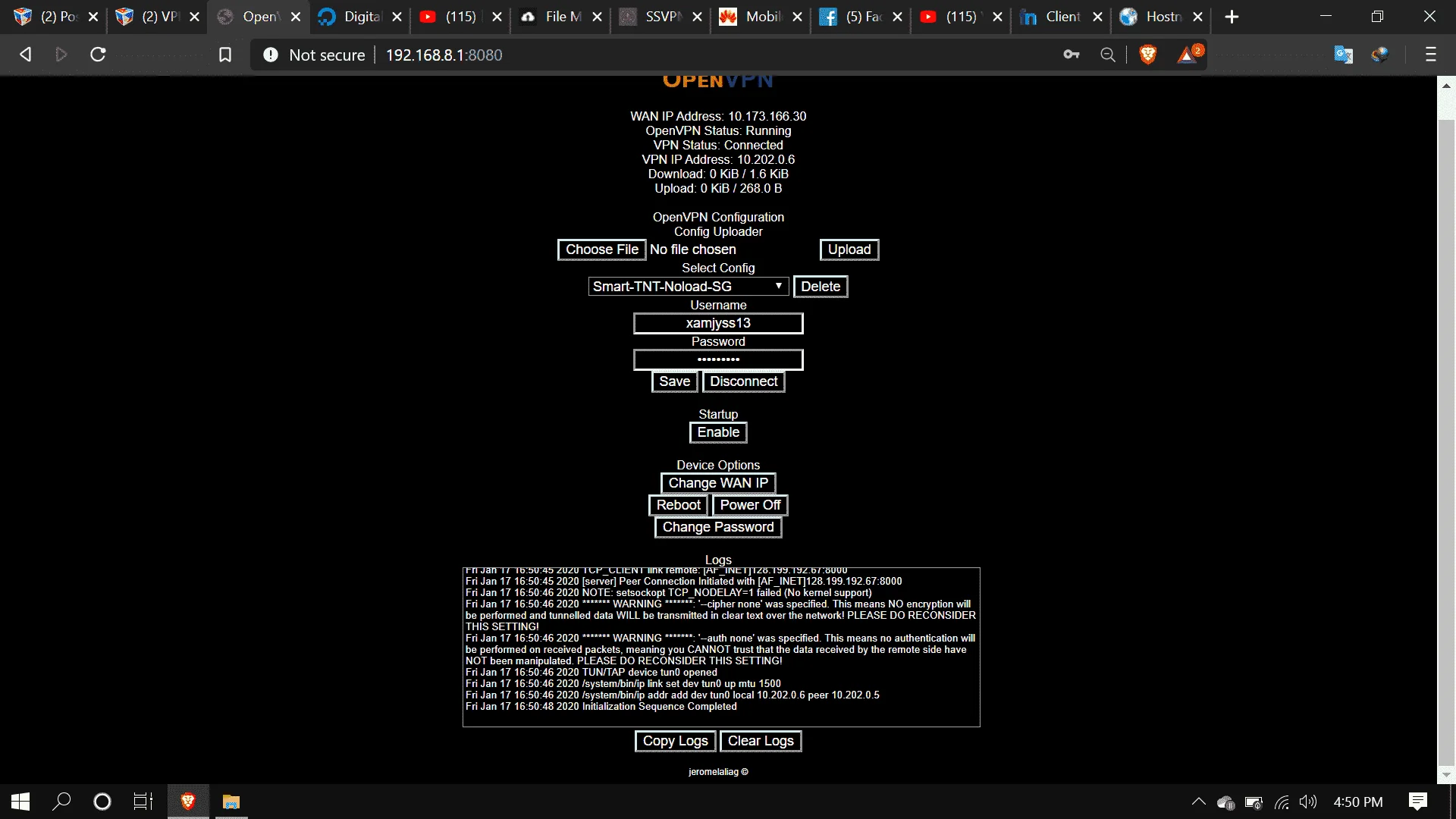1456x819 pixels.
Task: Click the text 'WAN IP Address: 10.173.166.30'
Action: (x=718, y=116)
